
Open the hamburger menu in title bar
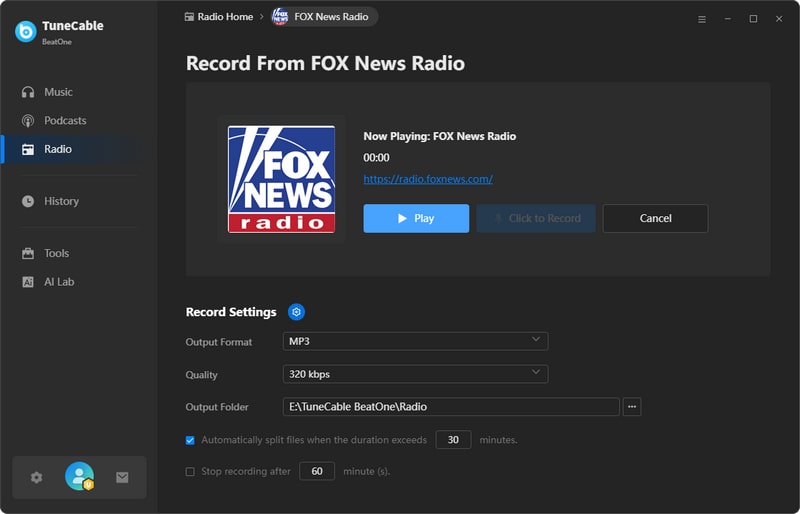(702, 19)
